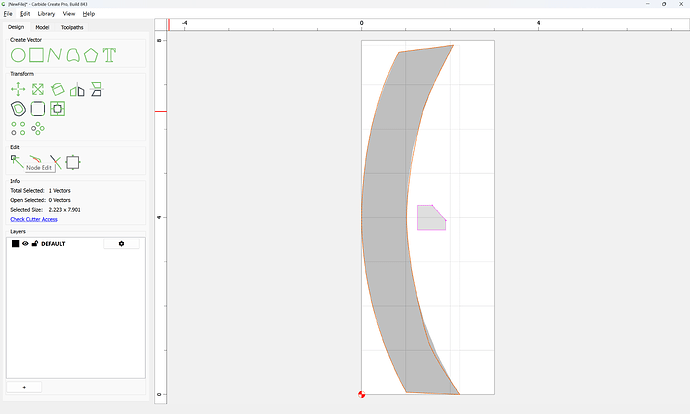Open the Circular Array tool
Viewport: 690px width, 414px height.
38,128
